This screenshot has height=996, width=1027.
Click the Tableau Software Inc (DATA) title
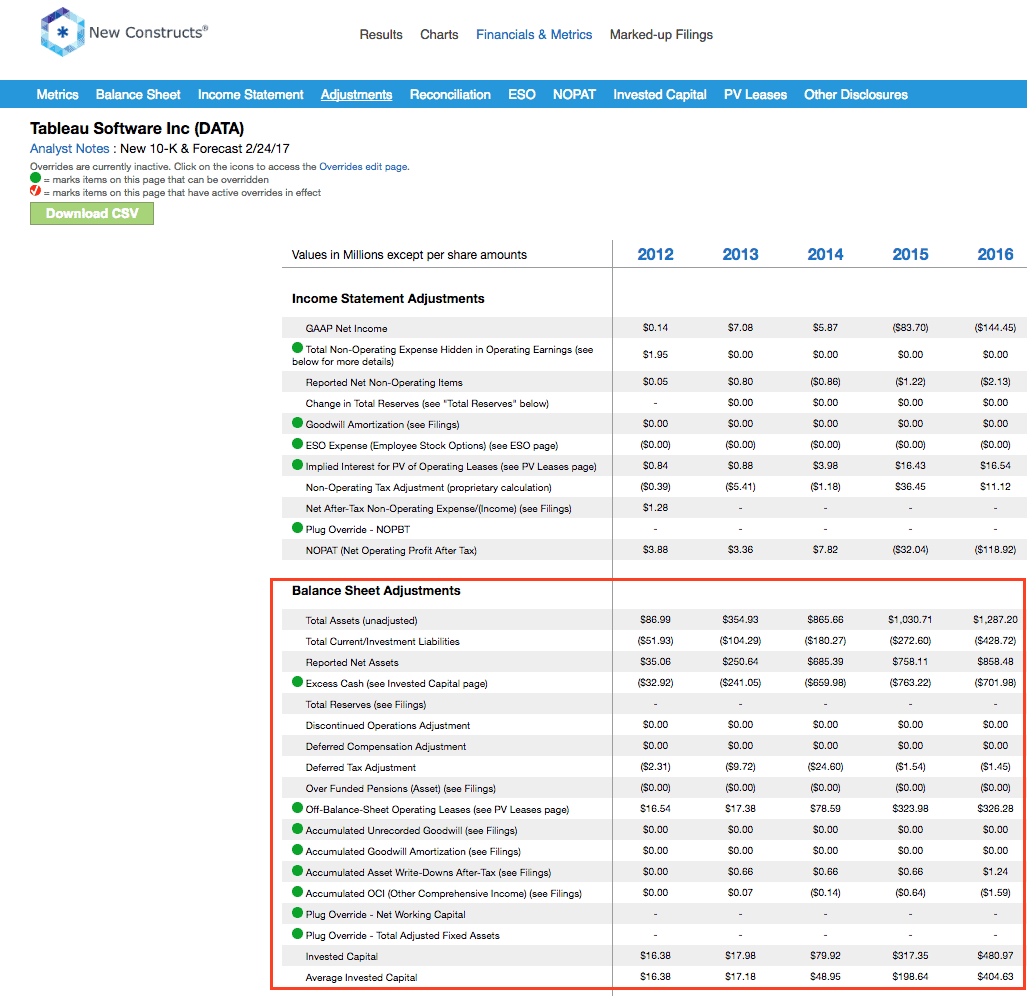point(137,128)
